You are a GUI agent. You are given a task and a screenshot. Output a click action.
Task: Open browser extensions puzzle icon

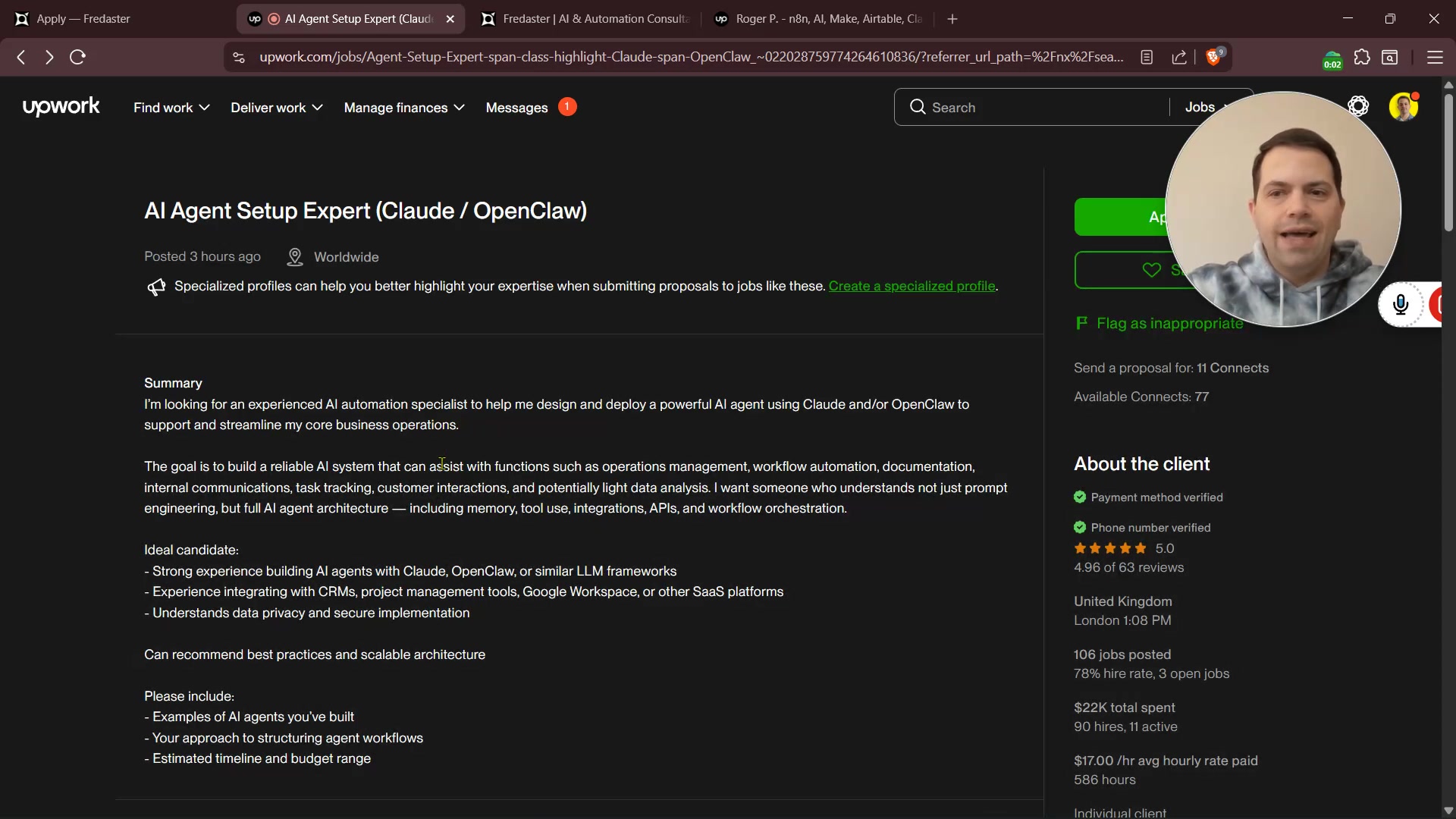[1362, 58]
